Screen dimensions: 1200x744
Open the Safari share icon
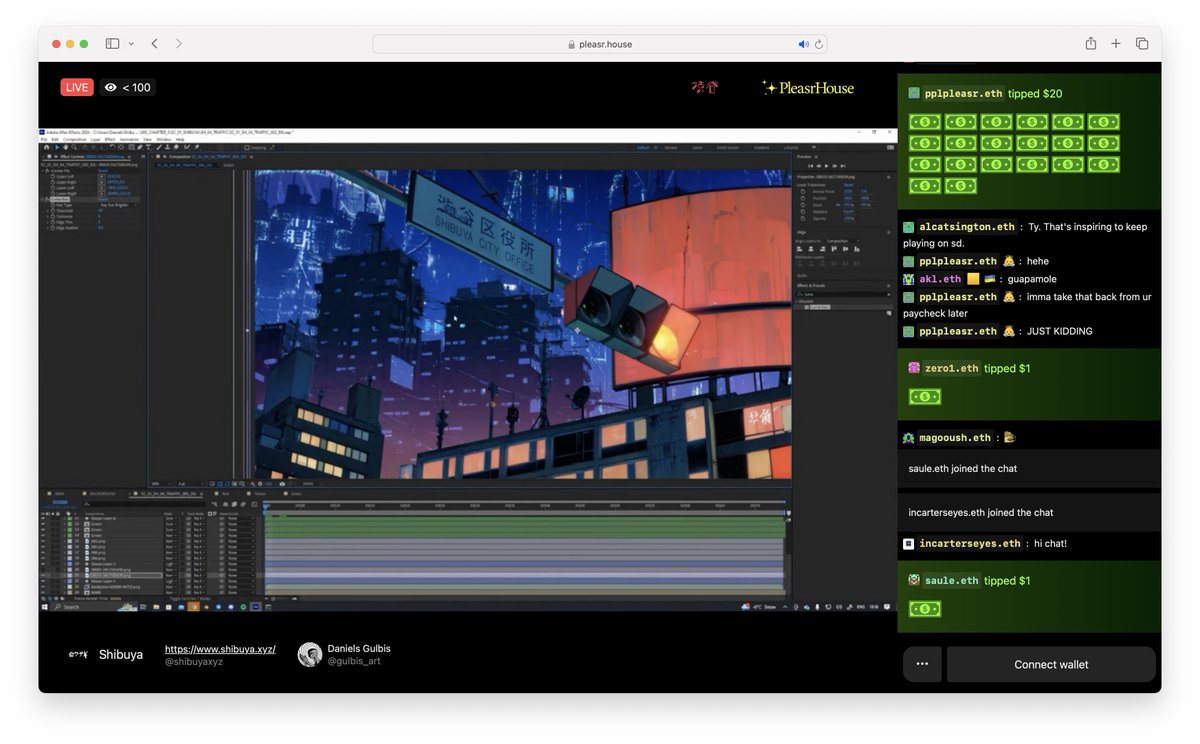(1091, 44)
